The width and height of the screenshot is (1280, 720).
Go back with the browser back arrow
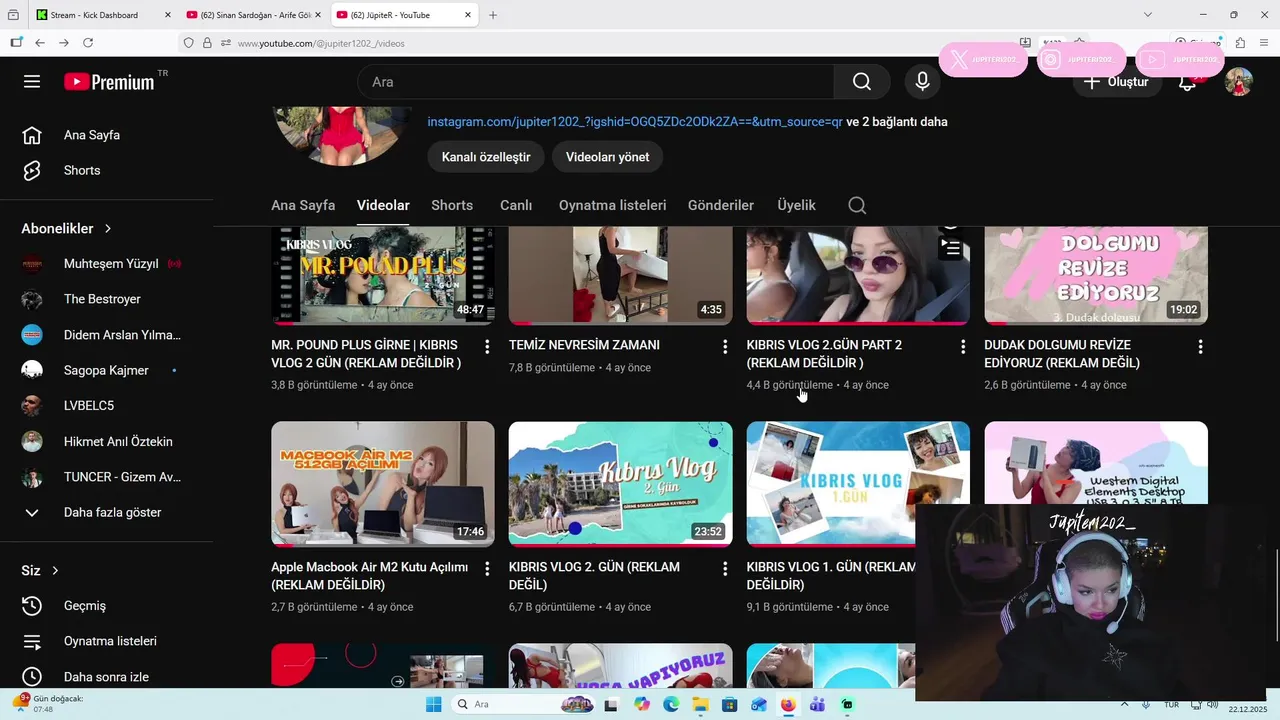40,43
